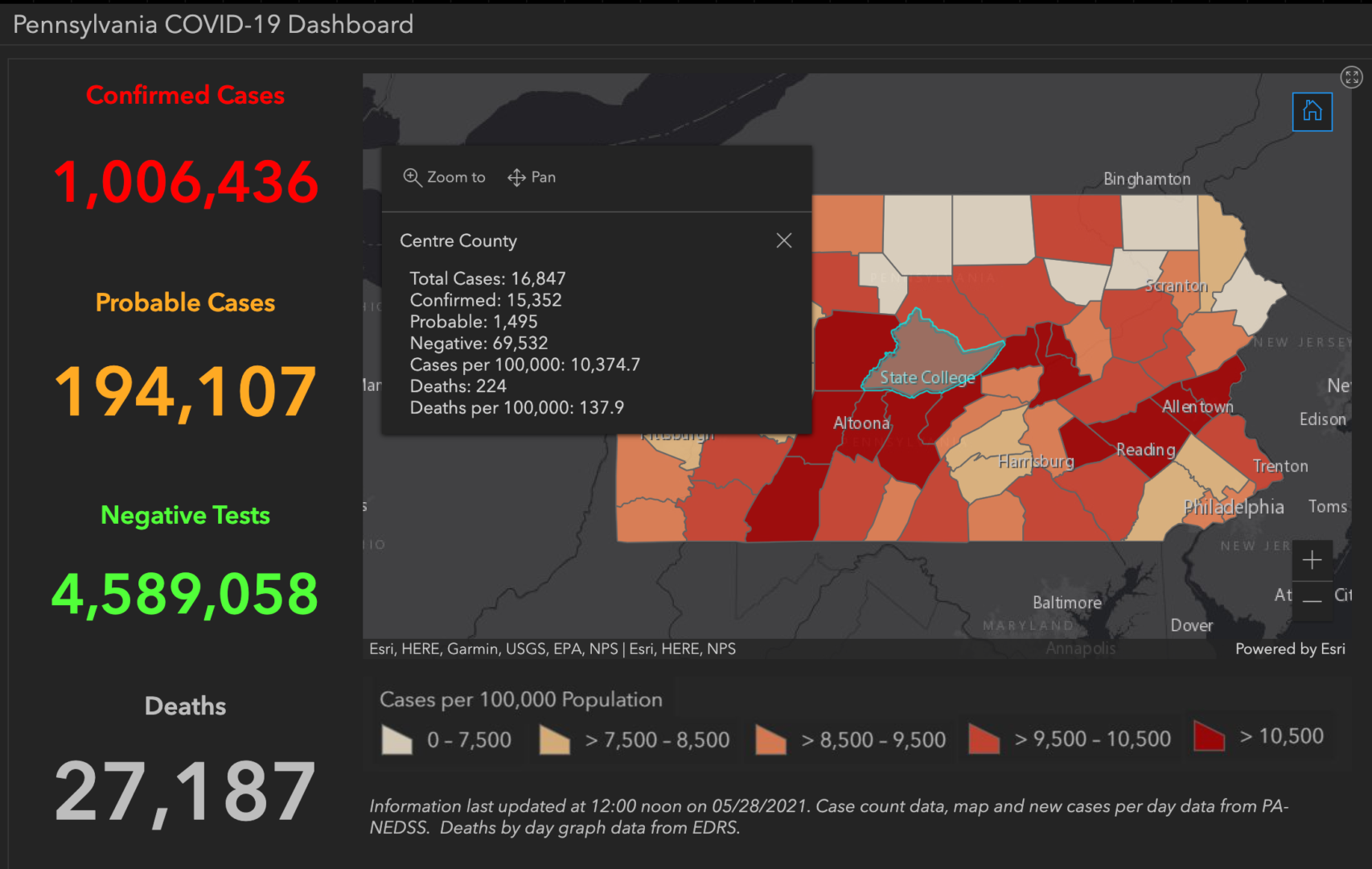Click the Deaths total figure 27,187
The height and width of the screenshot is (869, 1372).
coord(185,793)
